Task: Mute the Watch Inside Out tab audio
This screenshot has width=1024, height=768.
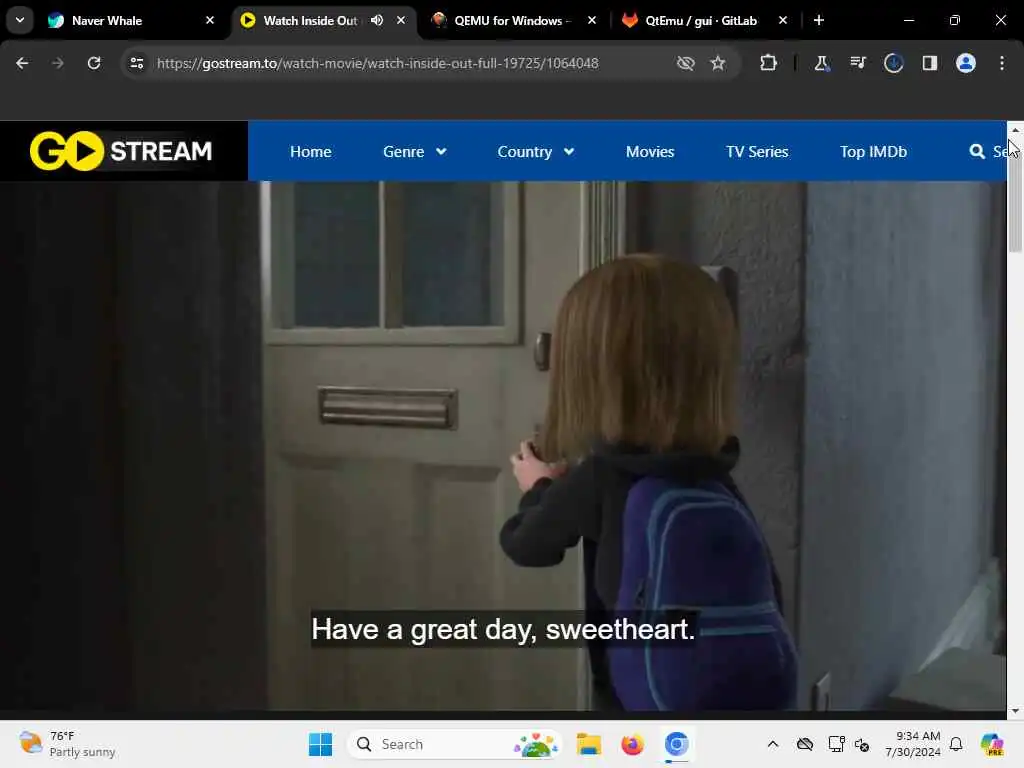Action: tap(377, 20)
